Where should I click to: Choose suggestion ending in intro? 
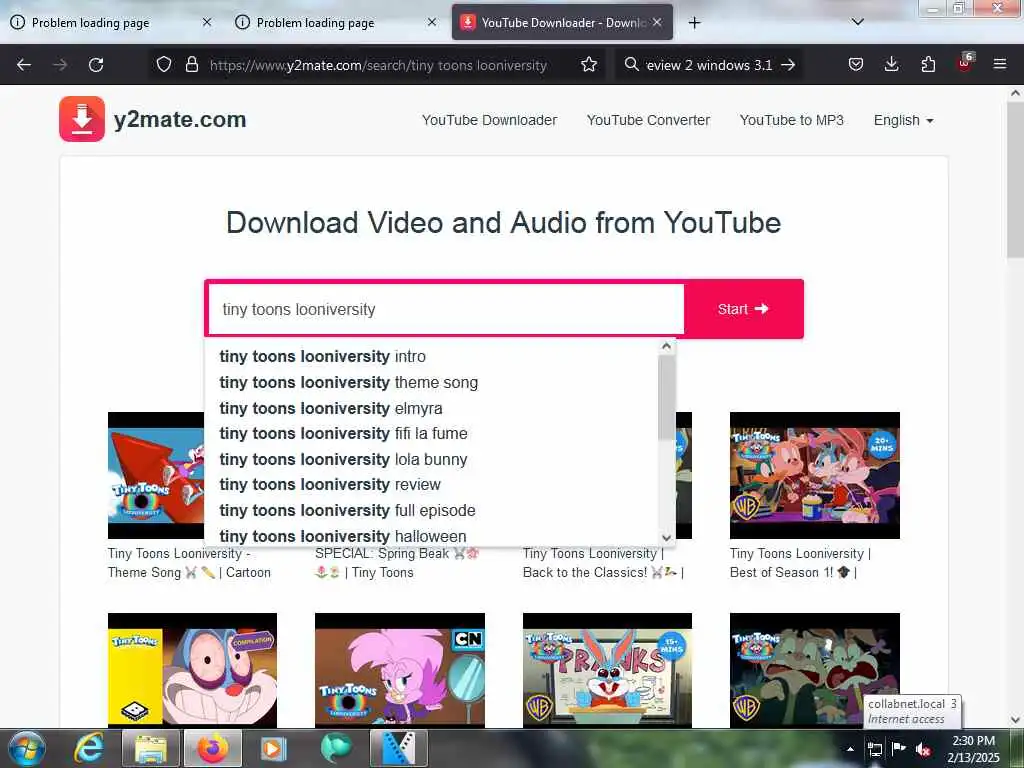pyautogui.click(x=431, y=357)
